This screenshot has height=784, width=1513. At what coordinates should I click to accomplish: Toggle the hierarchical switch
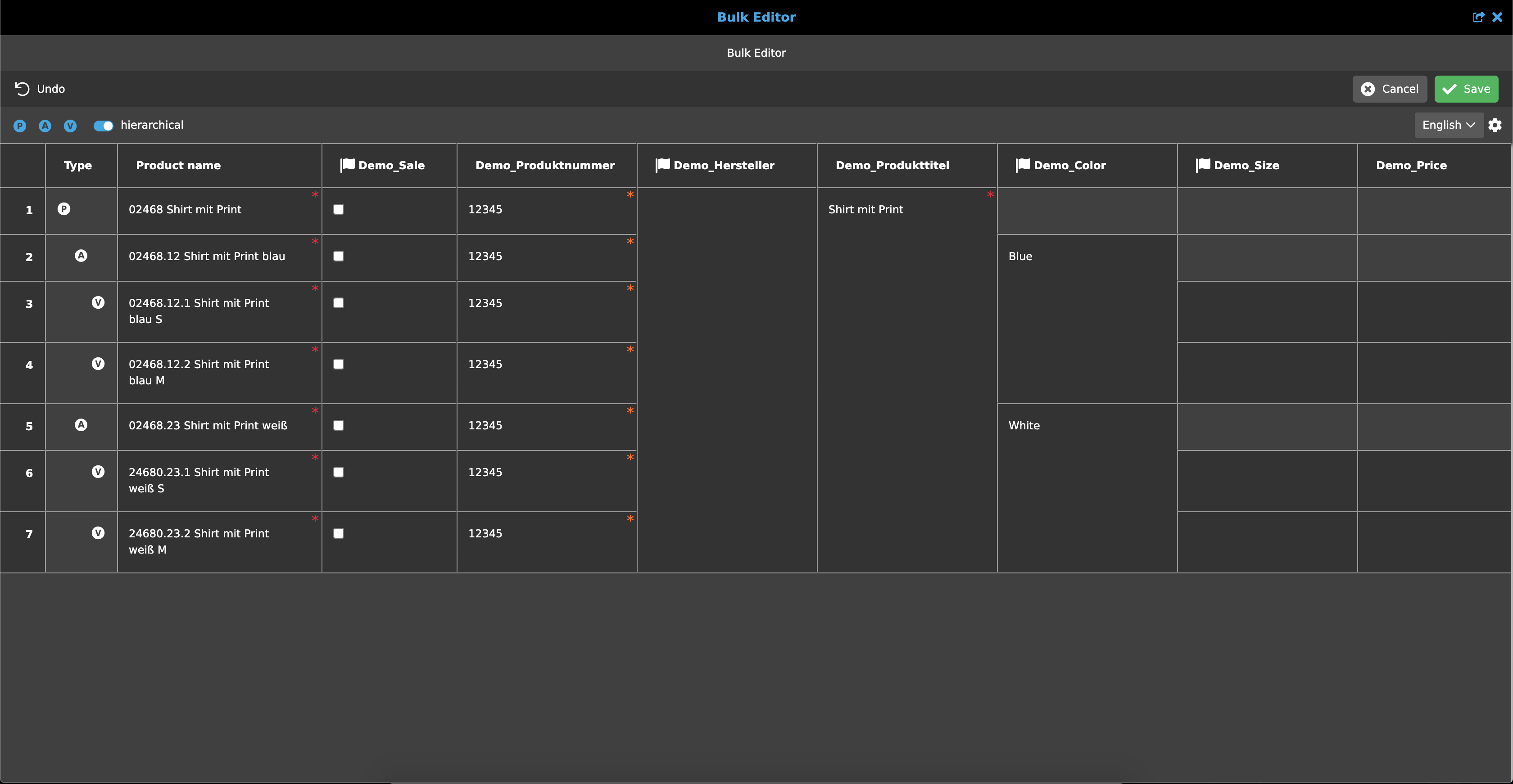(104, 126)
